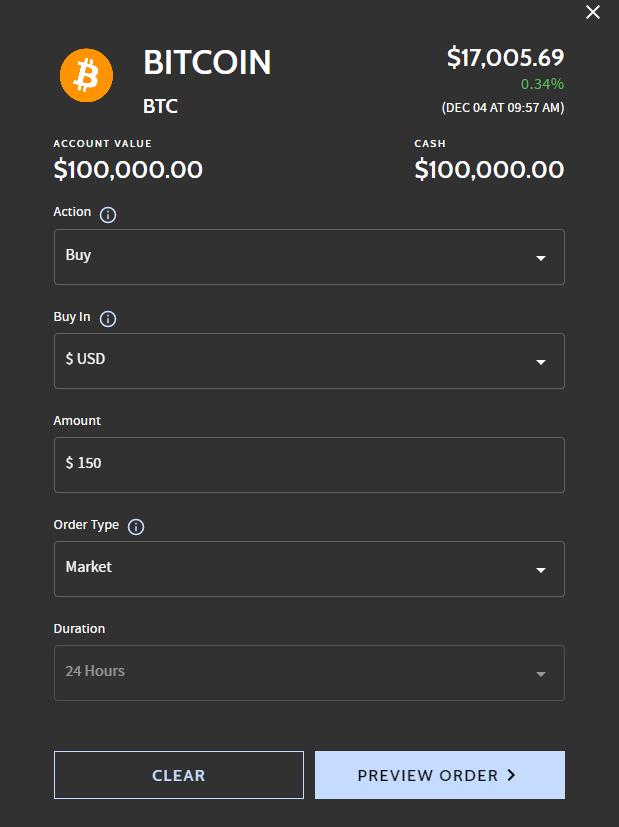Click the BTC ticker symbol text
This screenshot has height=827, width=619.
click(x=161, y=106)
